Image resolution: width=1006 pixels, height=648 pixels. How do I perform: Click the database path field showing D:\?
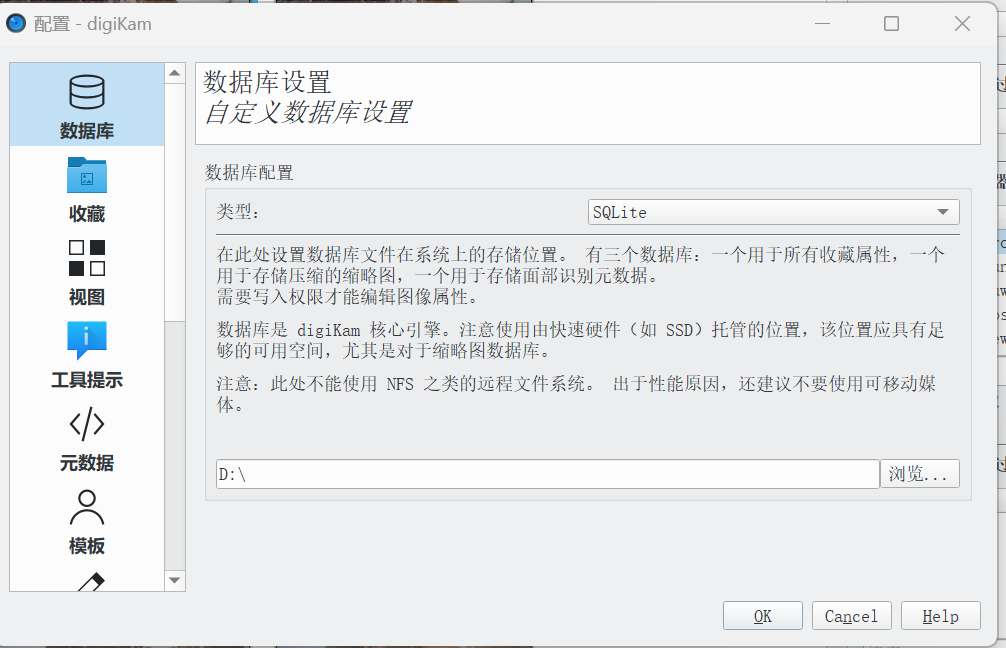point(547,474)
